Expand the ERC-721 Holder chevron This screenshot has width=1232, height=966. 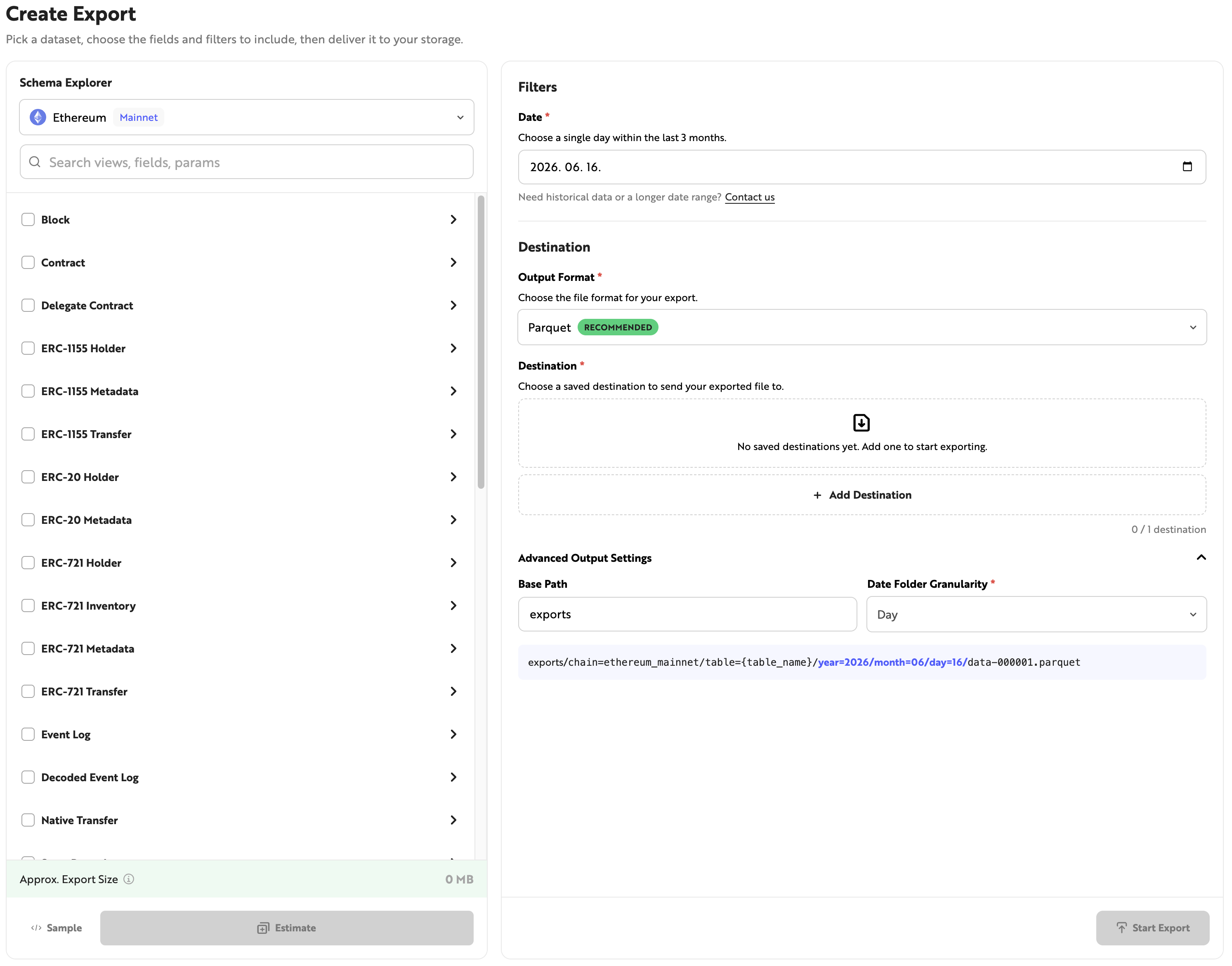point(453,563)
